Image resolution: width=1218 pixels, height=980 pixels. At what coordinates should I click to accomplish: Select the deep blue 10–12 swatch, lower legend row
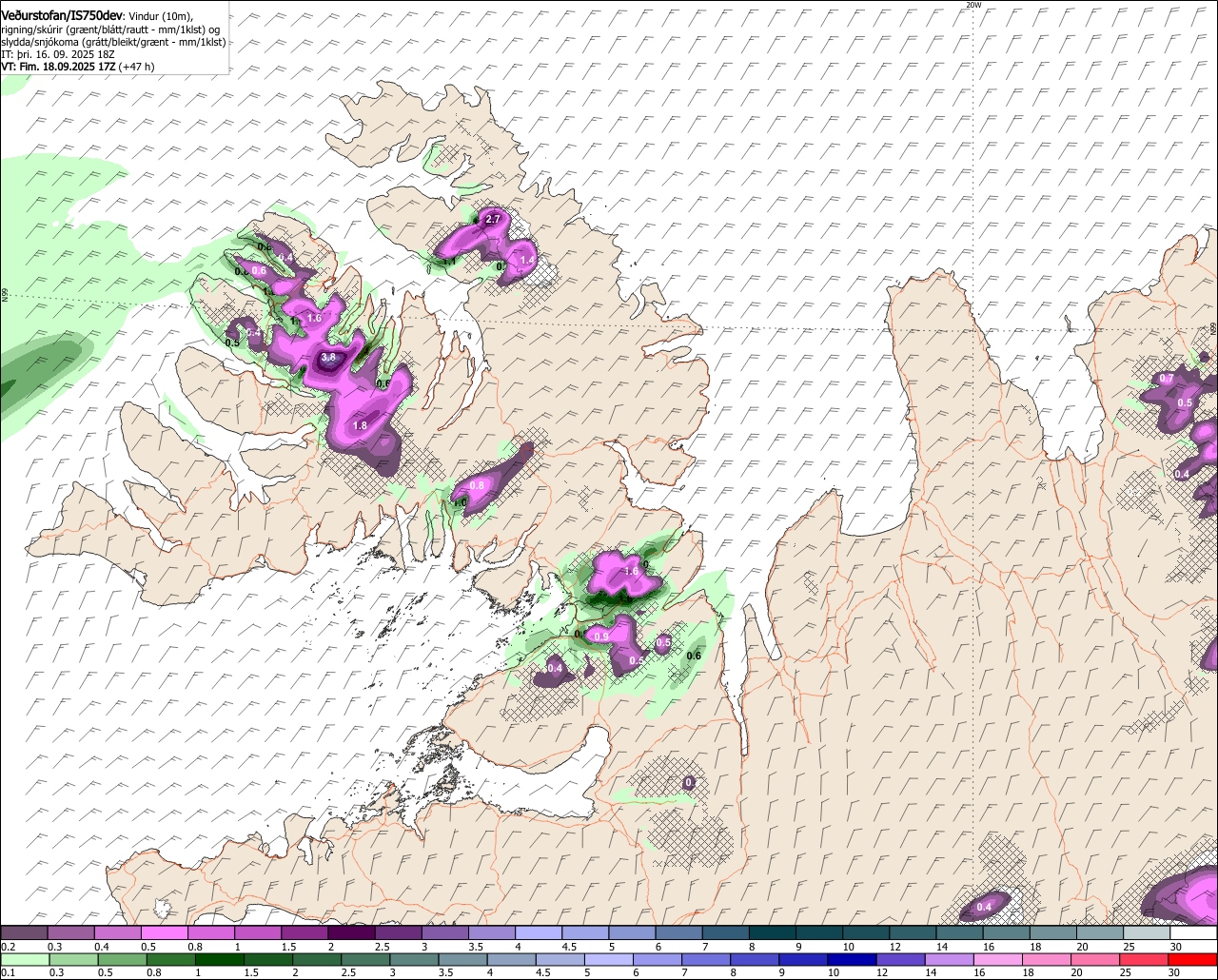[852, 960]
